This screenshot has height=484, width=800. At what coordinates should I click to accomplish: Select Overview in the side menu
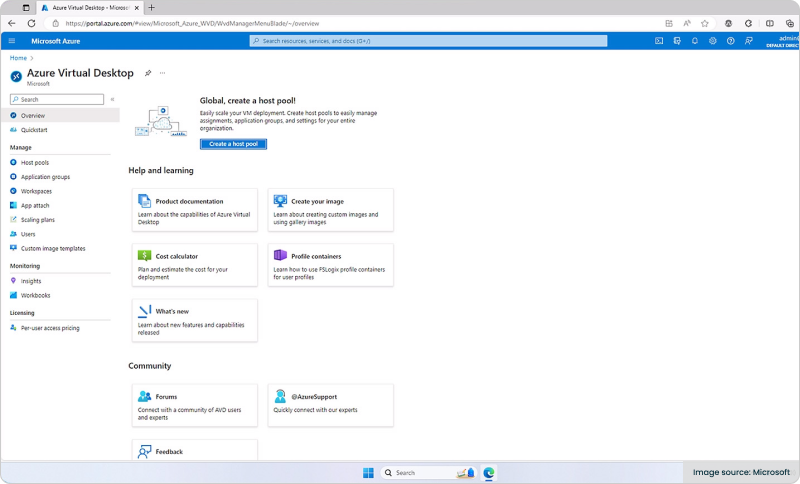click(60, 115)
